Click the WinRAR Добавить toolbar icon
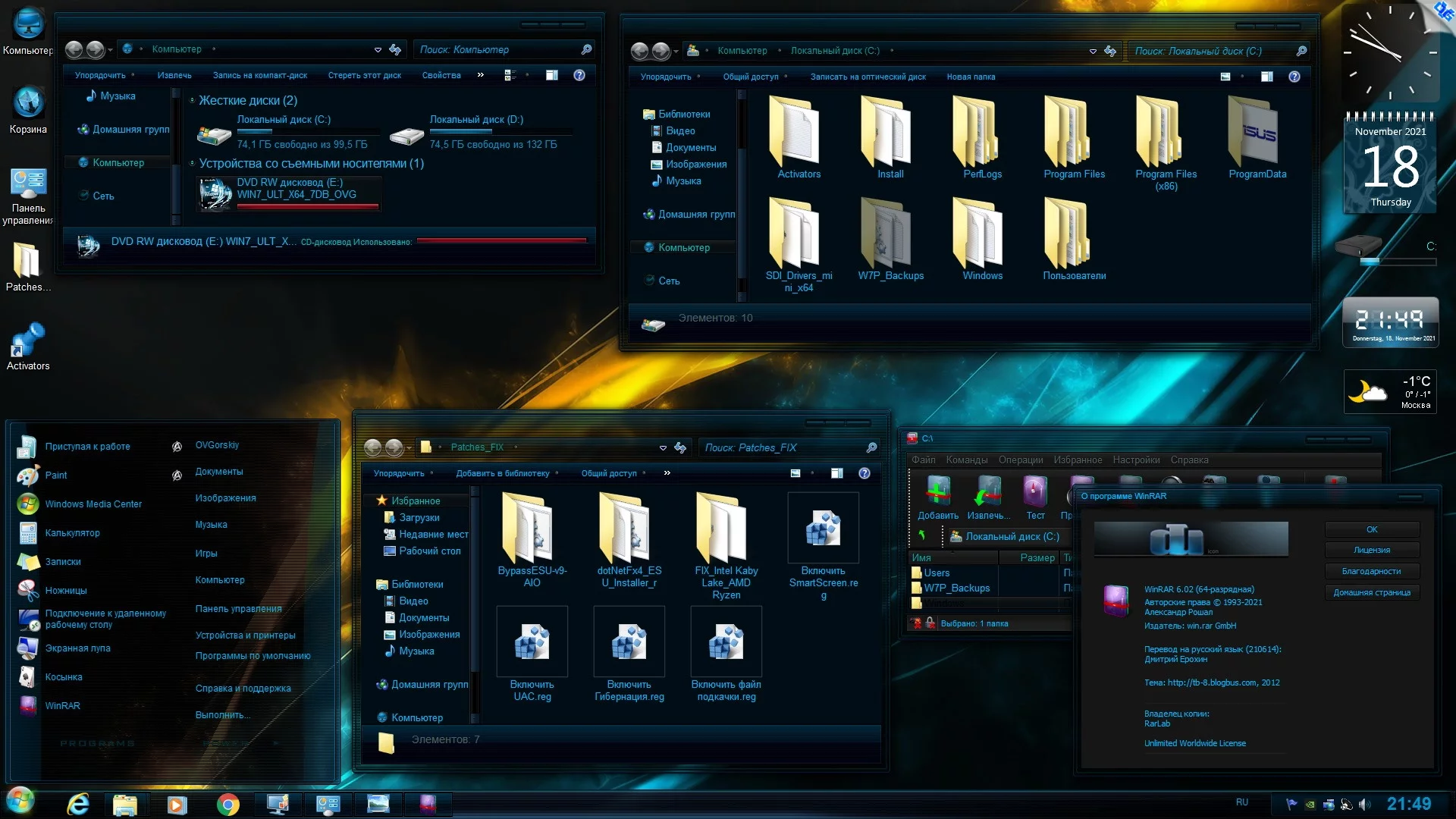The height and width of the screenshot is (819, 1456). (938, 491)
